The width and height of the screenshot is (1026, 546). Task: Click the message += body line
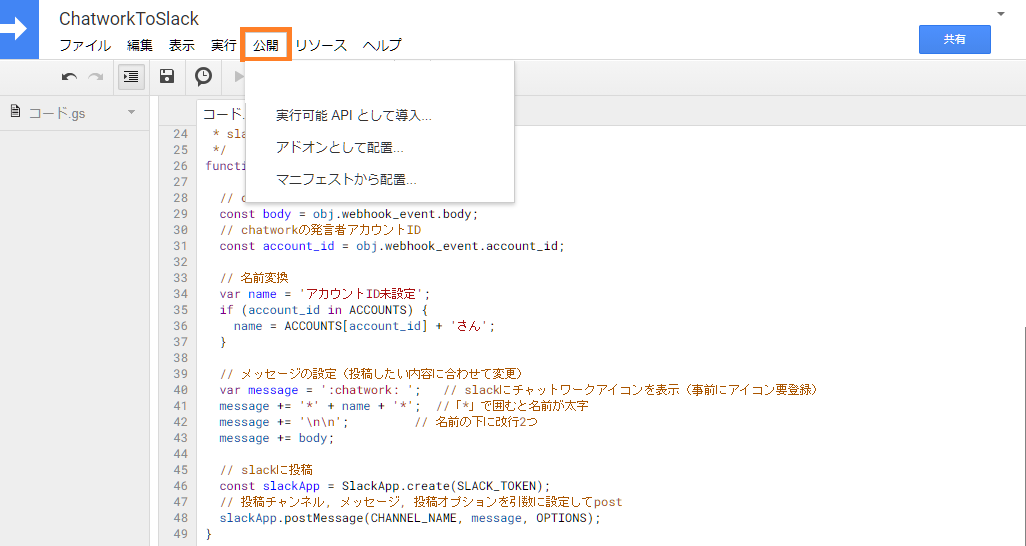[277, 438]
